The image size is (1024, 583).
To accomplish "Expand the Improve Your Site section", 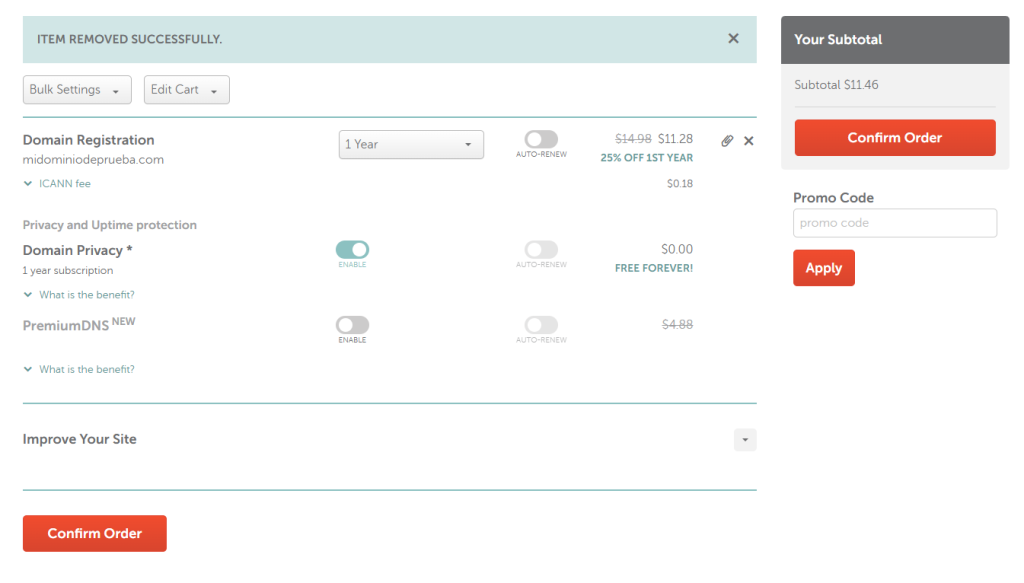I will click(745, 440).
